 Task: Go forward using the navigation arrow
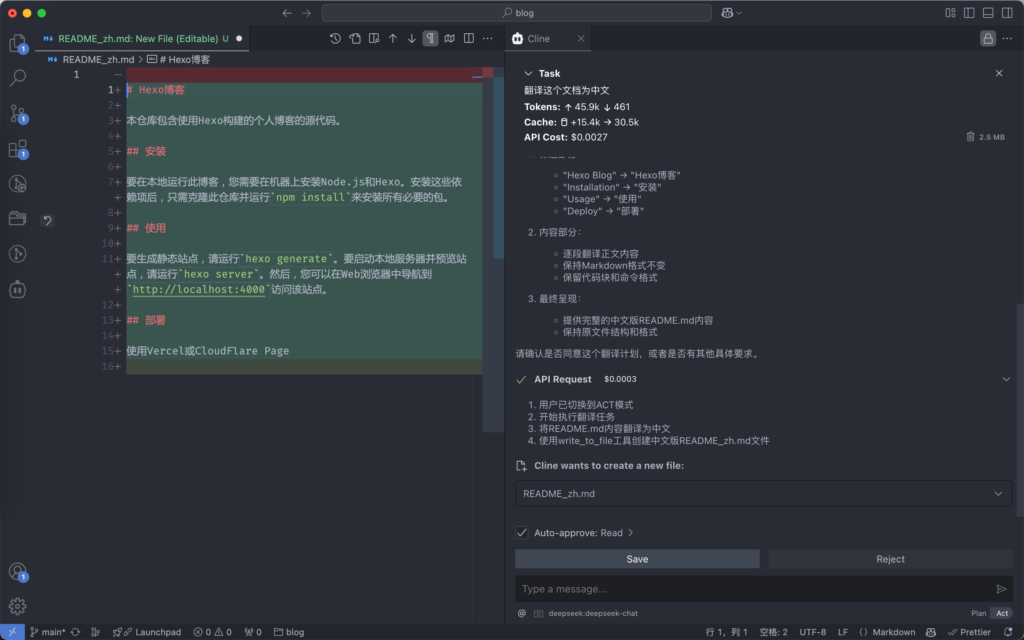pyautogui.click(x=306, y=13)
